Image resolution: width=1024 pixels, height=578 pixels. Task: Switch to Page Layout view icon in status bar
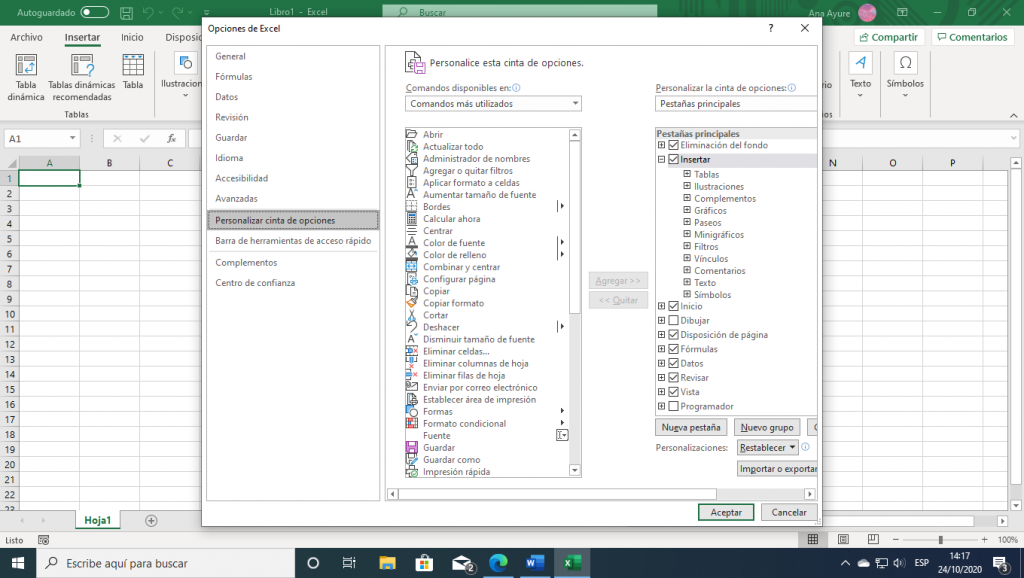(x=843, y=539)
